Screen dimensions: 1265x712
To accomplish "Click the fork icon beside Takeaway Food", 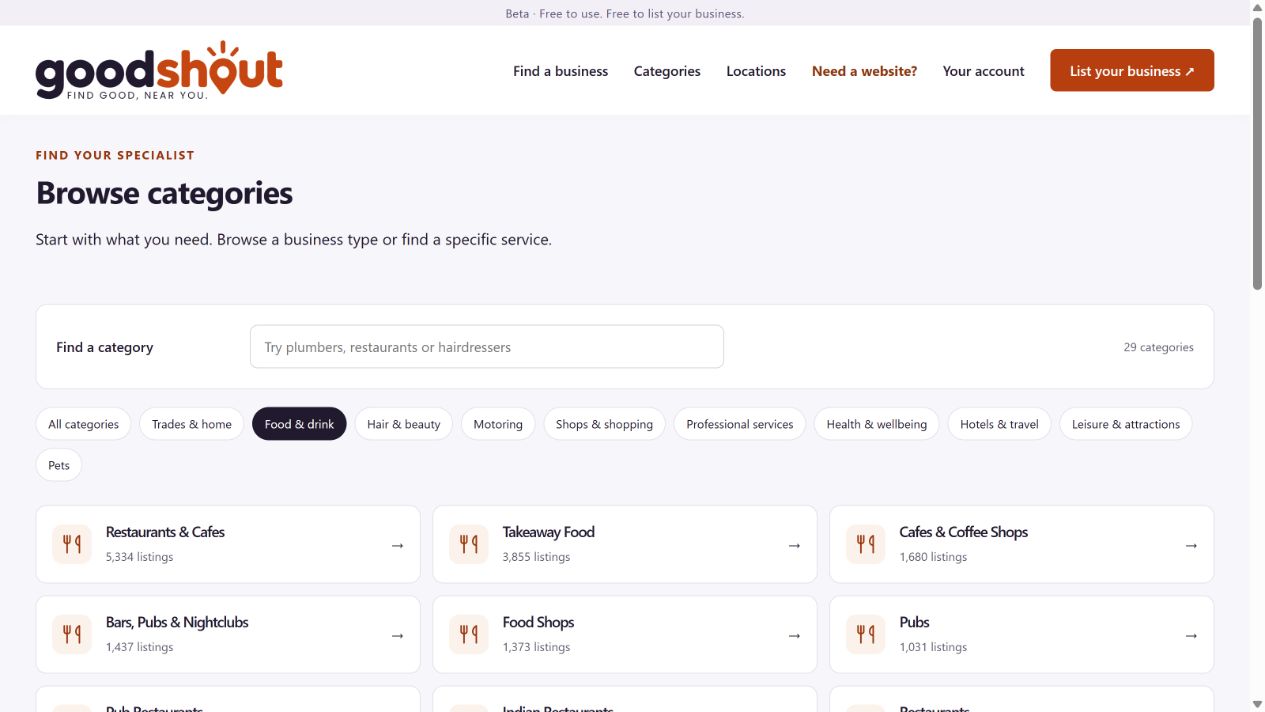I will (469, 544).
